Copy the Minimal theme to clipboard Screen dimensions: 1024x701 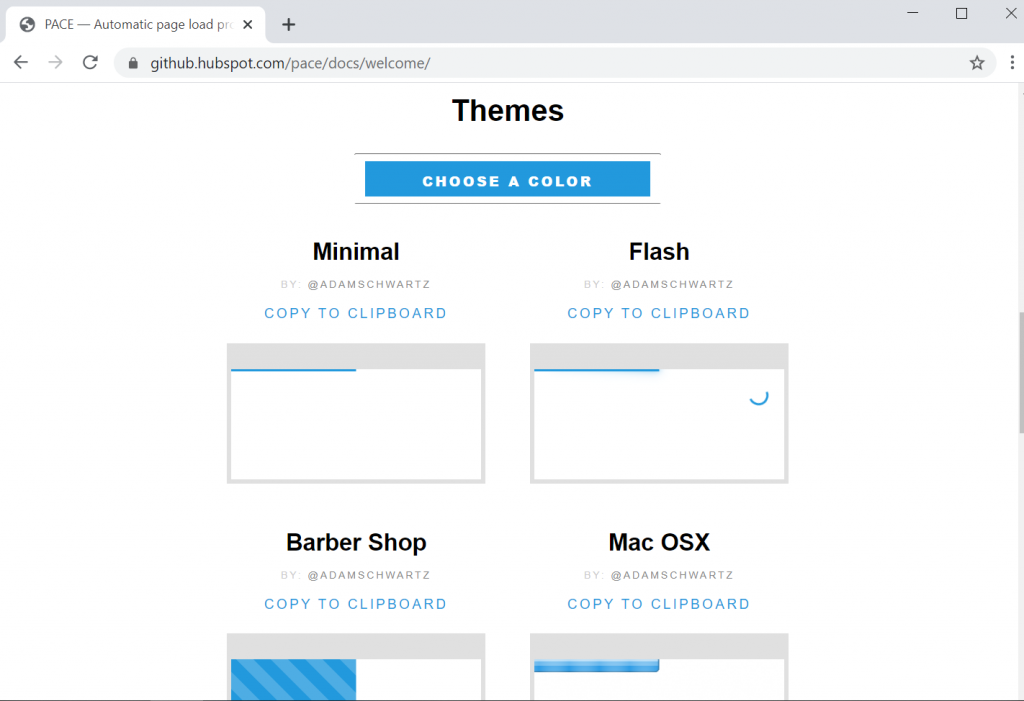(x=355, y=313)
